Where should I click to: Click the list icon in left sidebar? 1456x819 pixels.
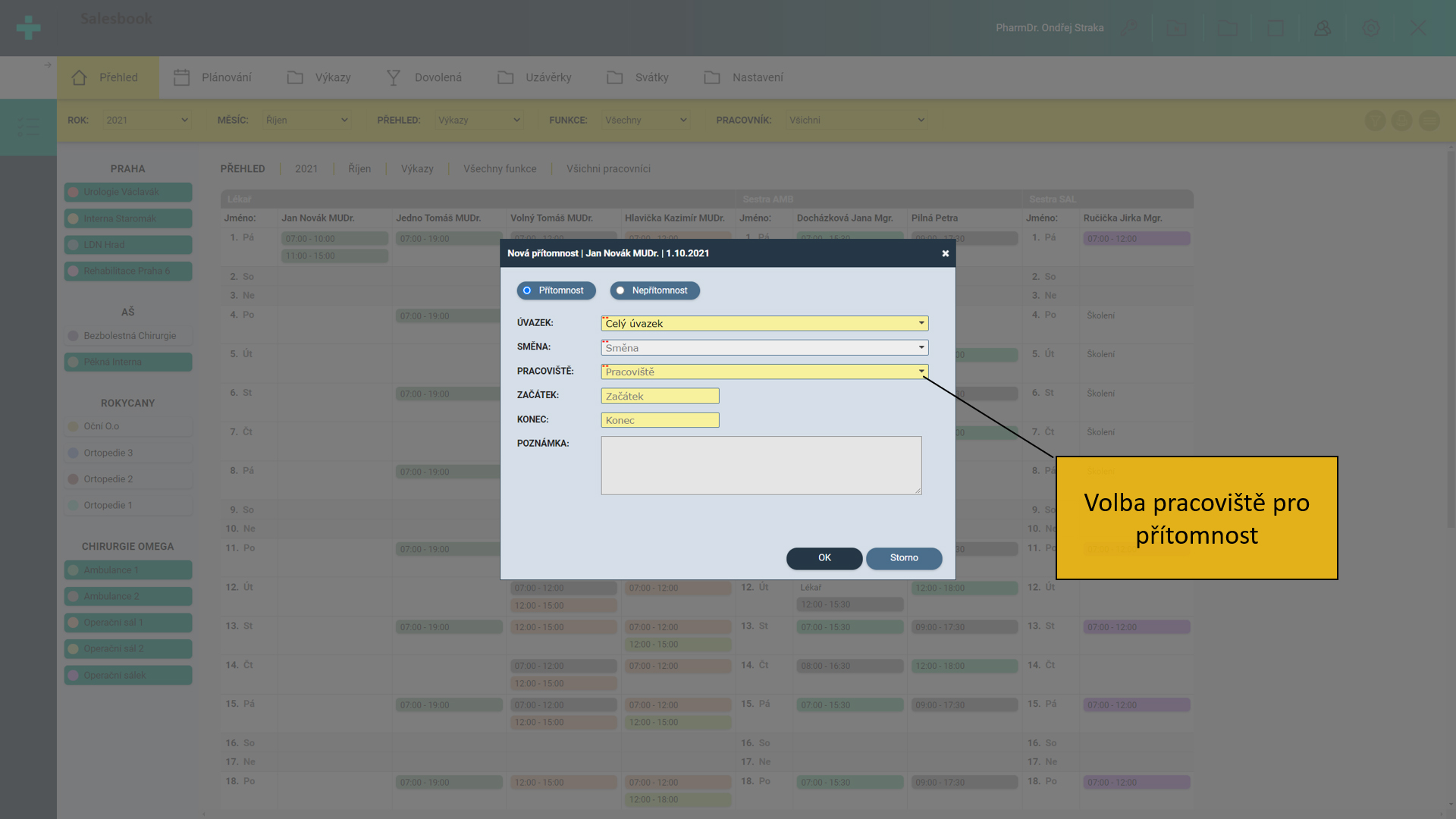coord(28,127)
